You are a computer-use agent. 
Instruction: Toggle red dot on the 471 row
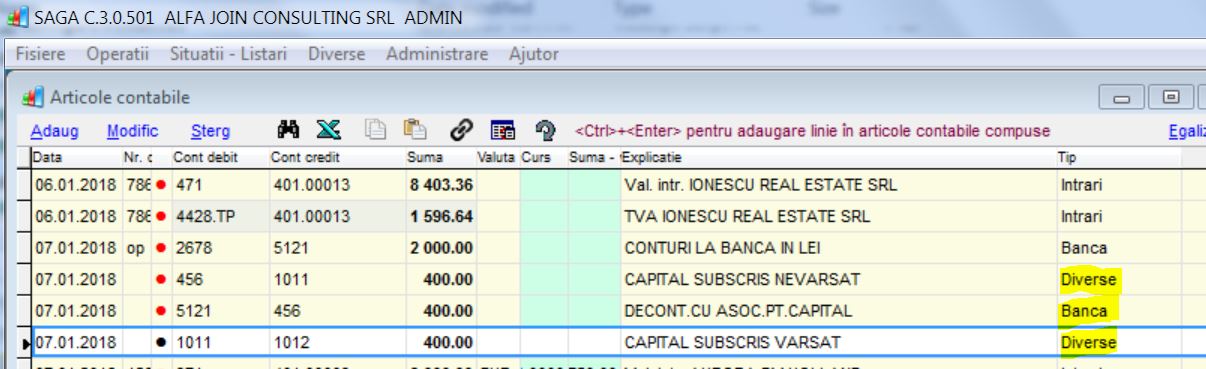161,186
